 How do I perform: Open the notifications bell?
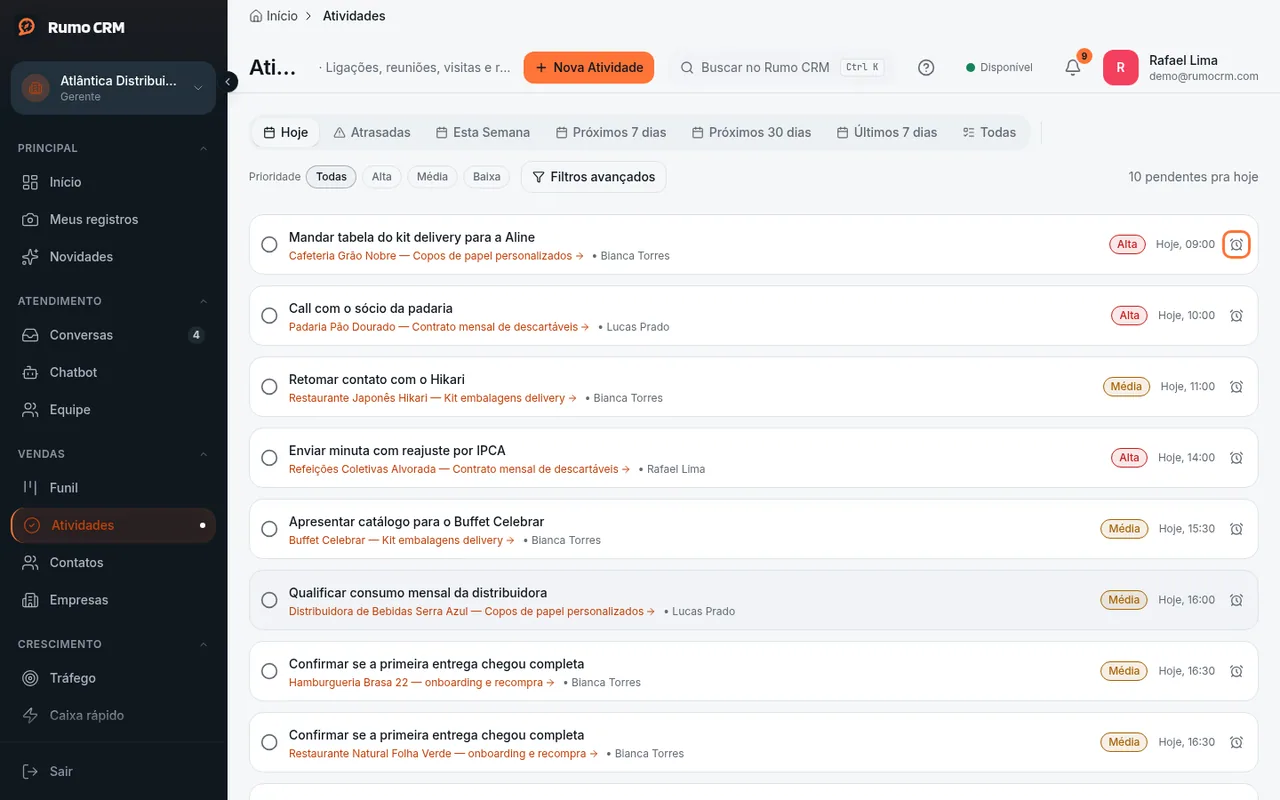pyautogui.click(x=1073, y=68)
